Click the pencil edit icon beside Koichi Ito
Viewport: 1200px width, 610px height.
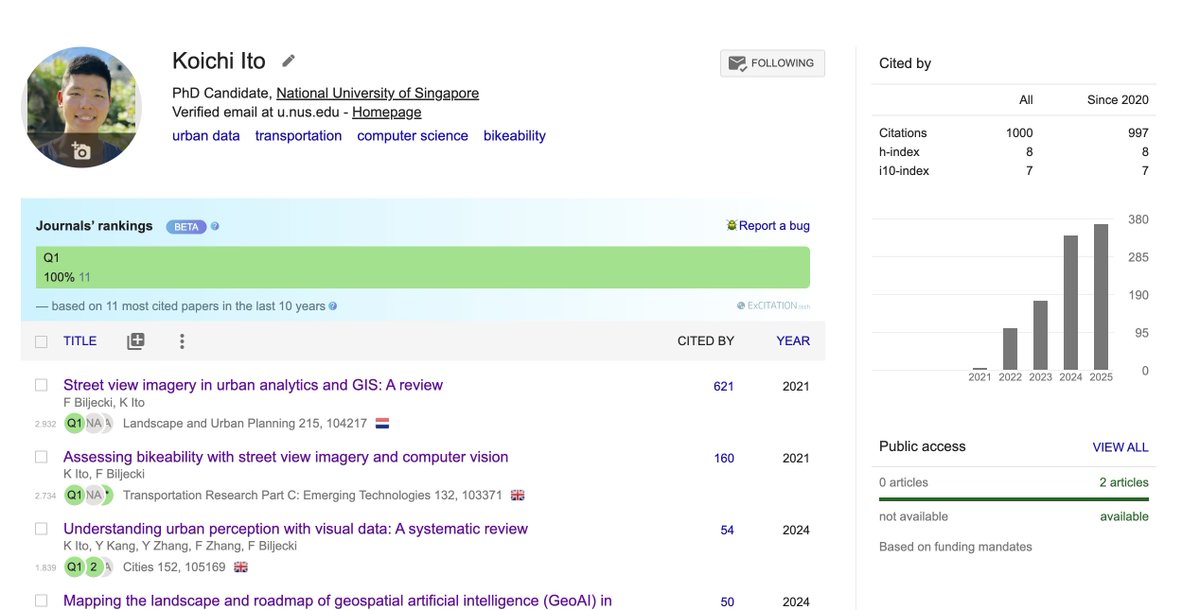(x=289, y=61)
